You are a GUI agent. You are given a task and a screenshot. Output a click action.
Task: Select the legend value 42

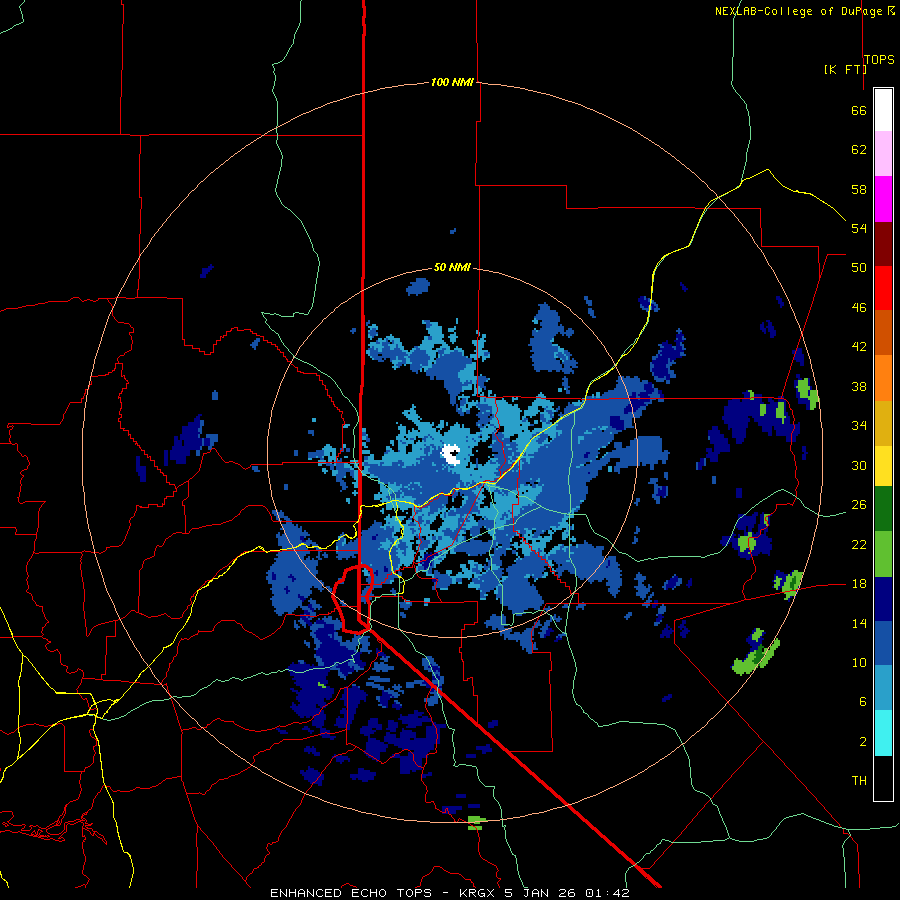click(x=859, y=347)
